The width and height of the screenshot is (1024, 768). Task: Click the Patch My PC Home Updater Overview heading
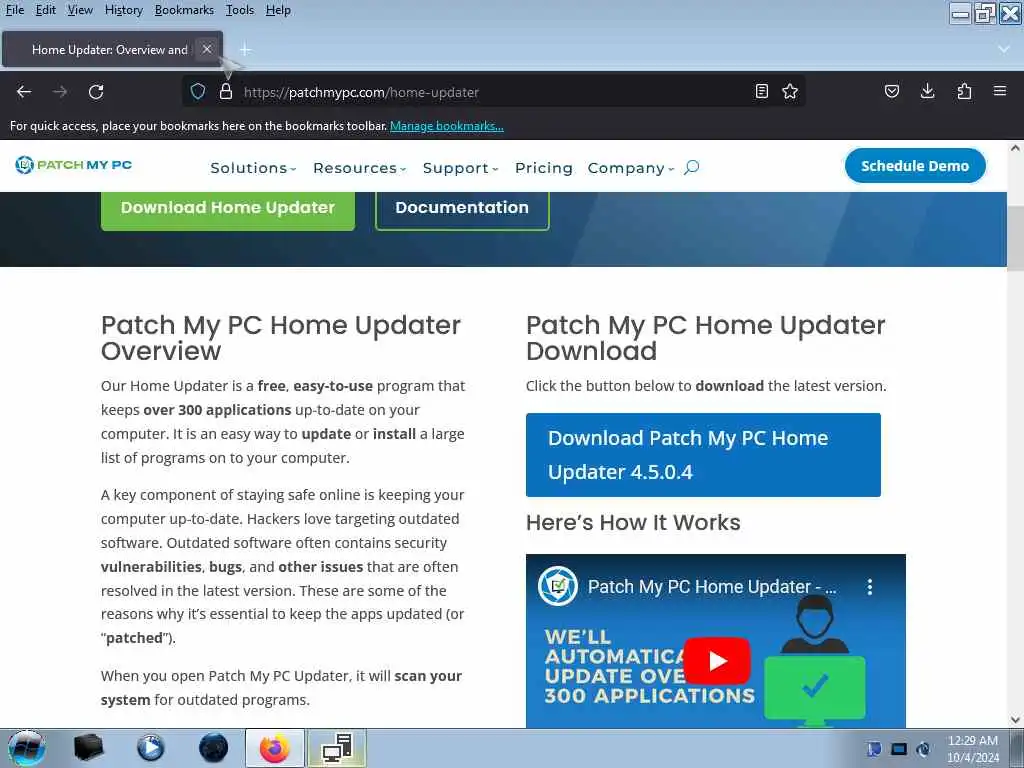[281, 338]
